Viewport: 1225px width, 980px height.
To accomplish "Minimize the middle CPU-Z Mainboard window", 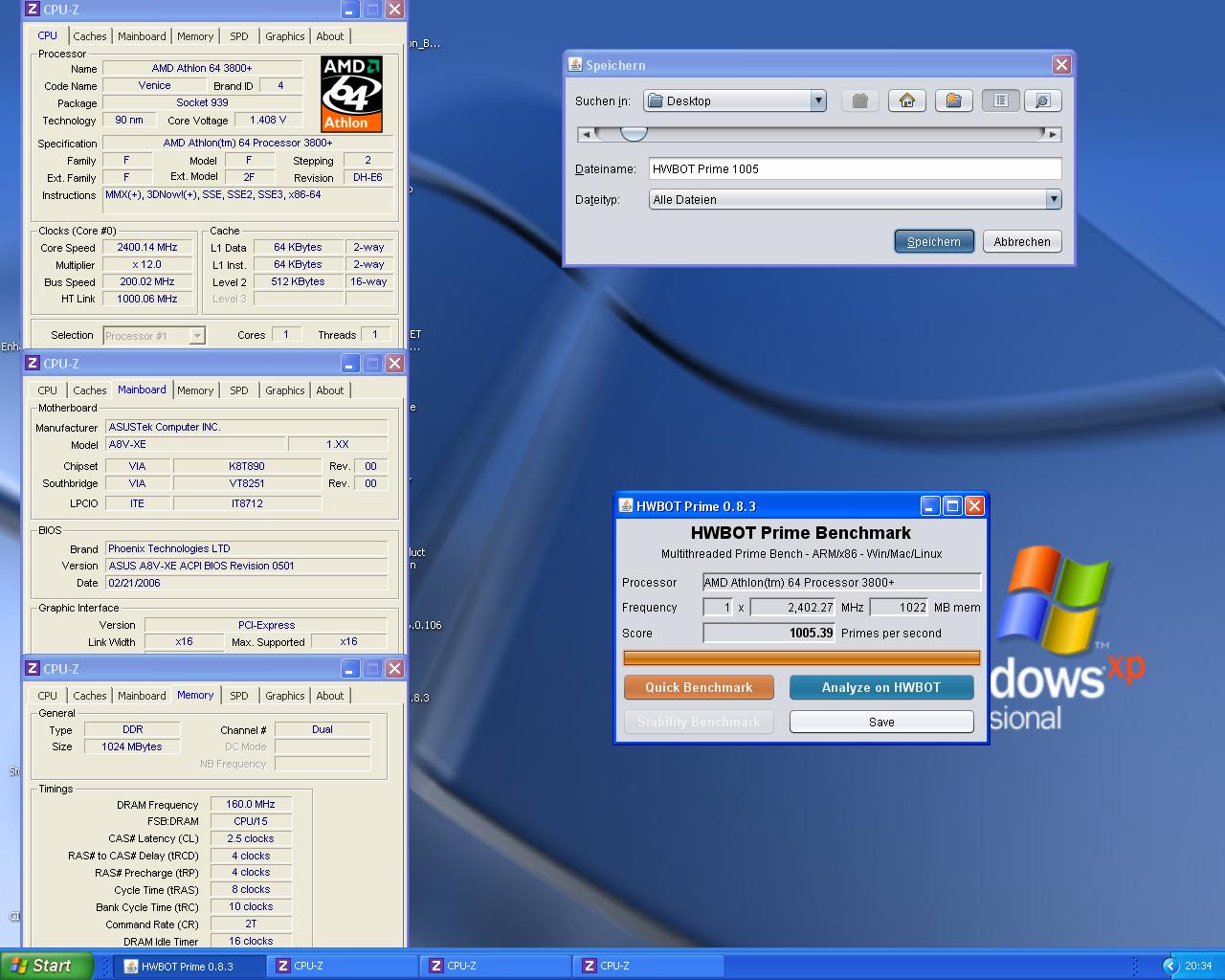I will tap(350, 363).
